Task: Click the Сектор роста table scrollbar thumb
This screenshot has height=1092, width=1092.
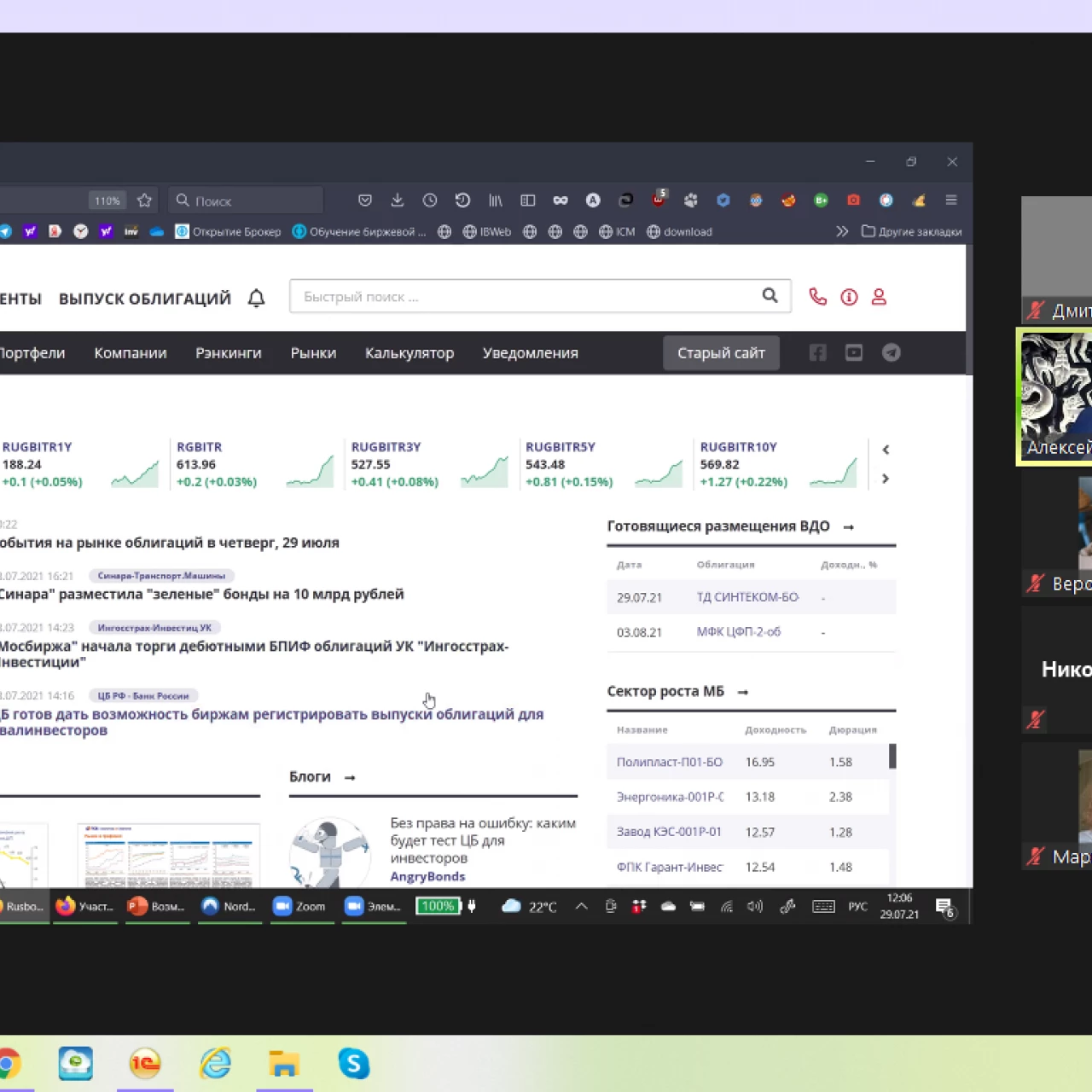Action: point(892,757)
